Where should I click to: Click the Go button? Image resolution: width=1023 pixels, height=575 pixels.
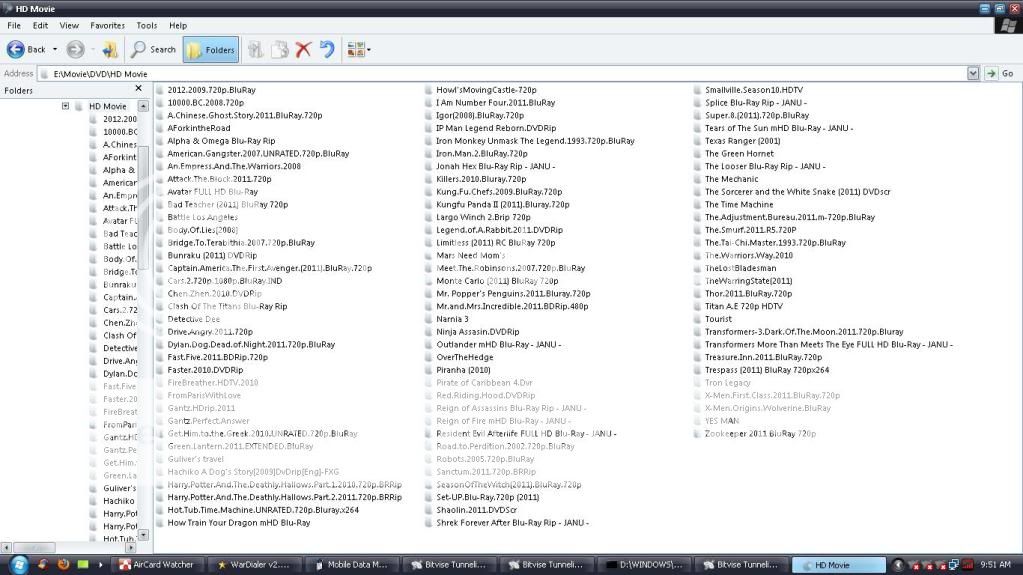click(1000, 74)
